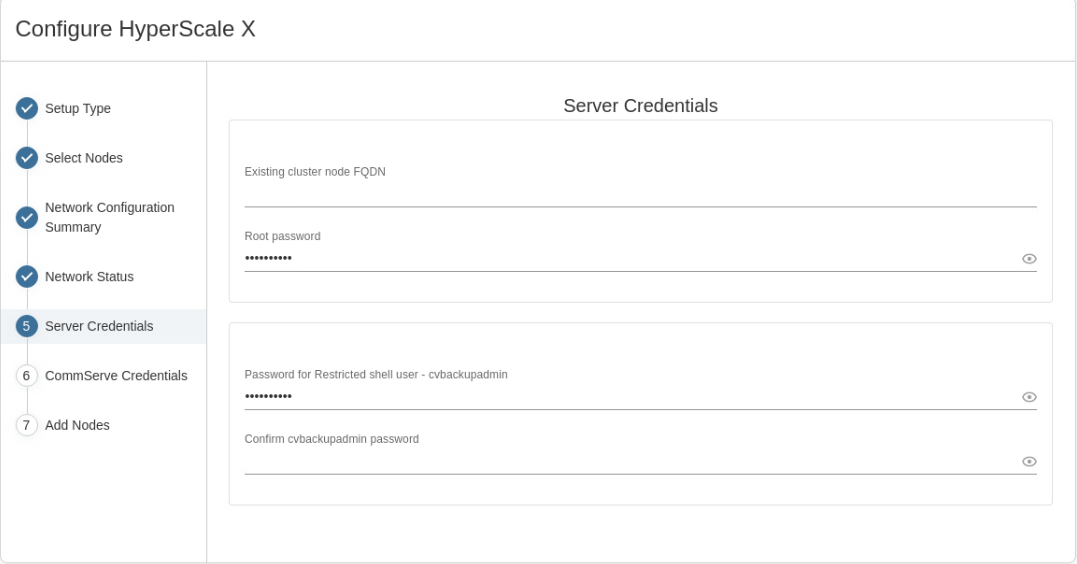Click into the Root password field
This screenshot has width=1077, height=564.
click(628, 259)
